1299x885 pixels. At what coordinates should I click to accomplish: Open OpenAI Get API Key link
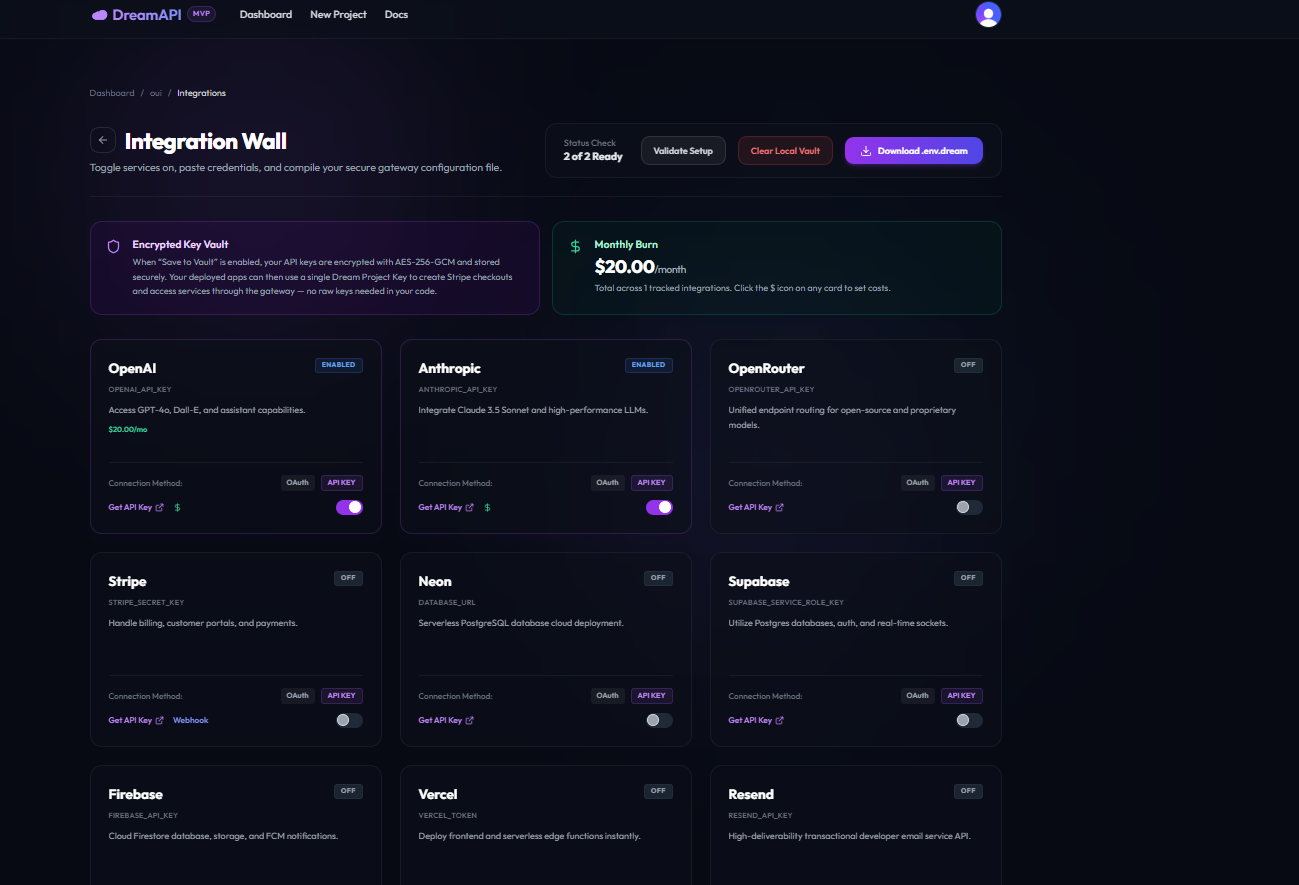pyautogui.click(x=136, y=508)
